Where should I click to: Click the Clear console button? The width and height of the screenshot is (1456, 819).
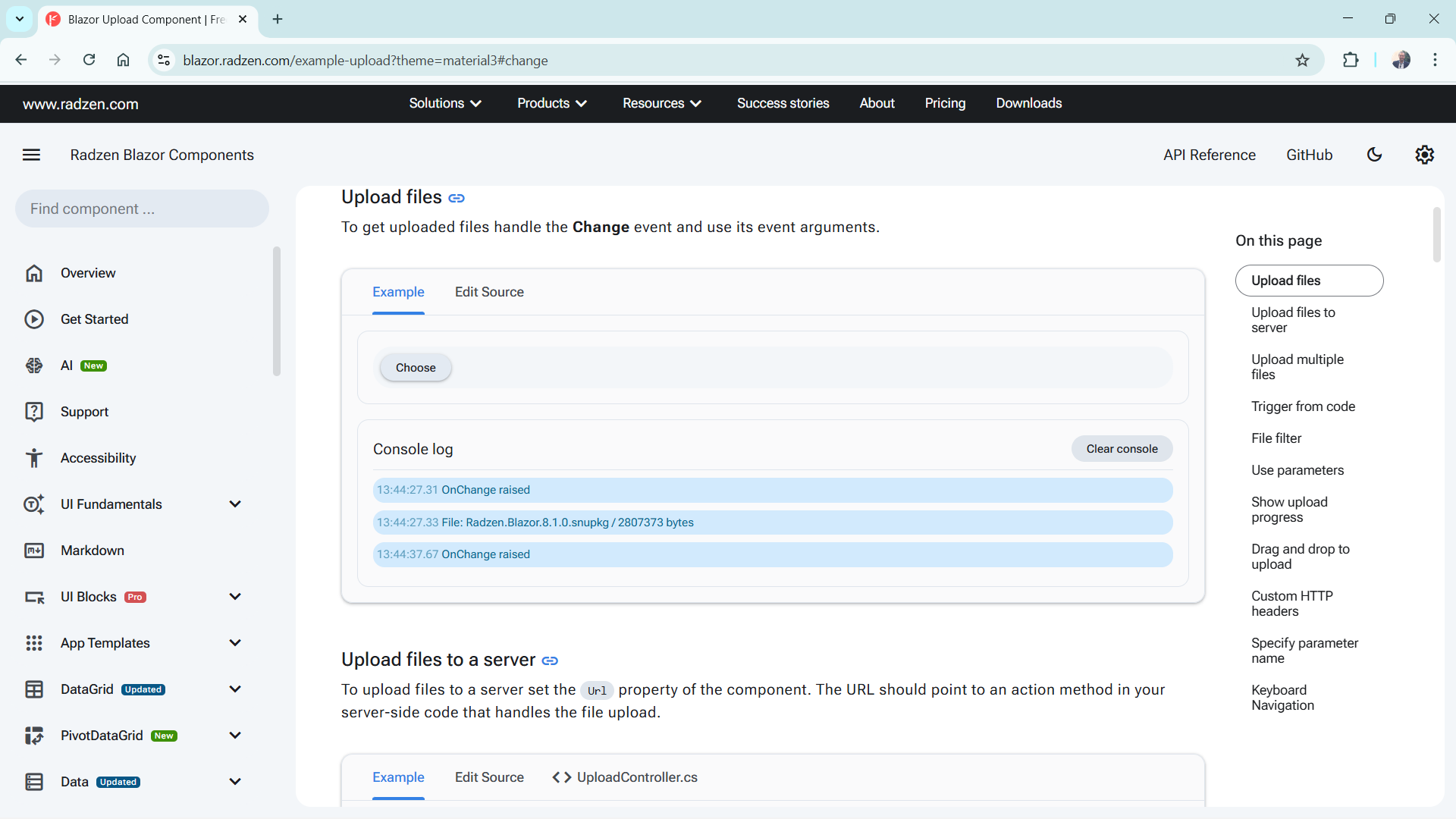[x=1122, y=449]
